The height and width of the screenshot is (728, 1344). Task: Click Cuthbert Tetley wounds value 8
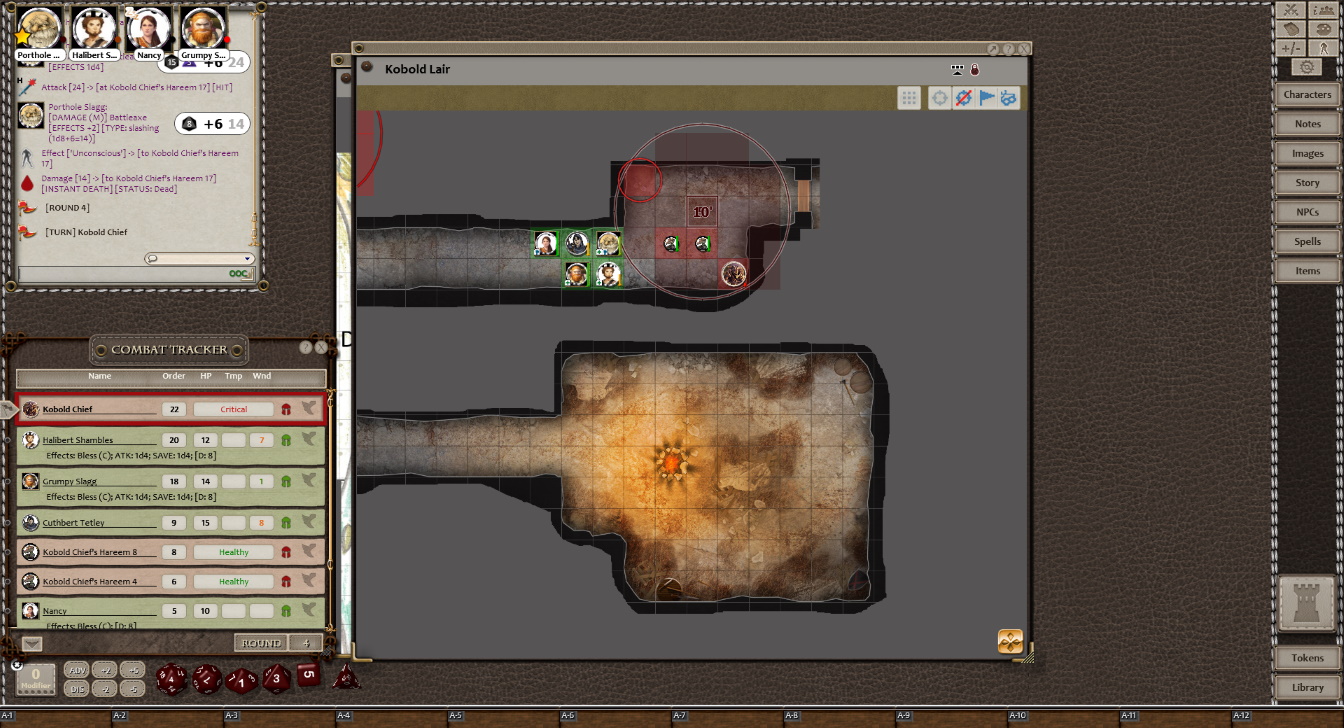[261, 522]
